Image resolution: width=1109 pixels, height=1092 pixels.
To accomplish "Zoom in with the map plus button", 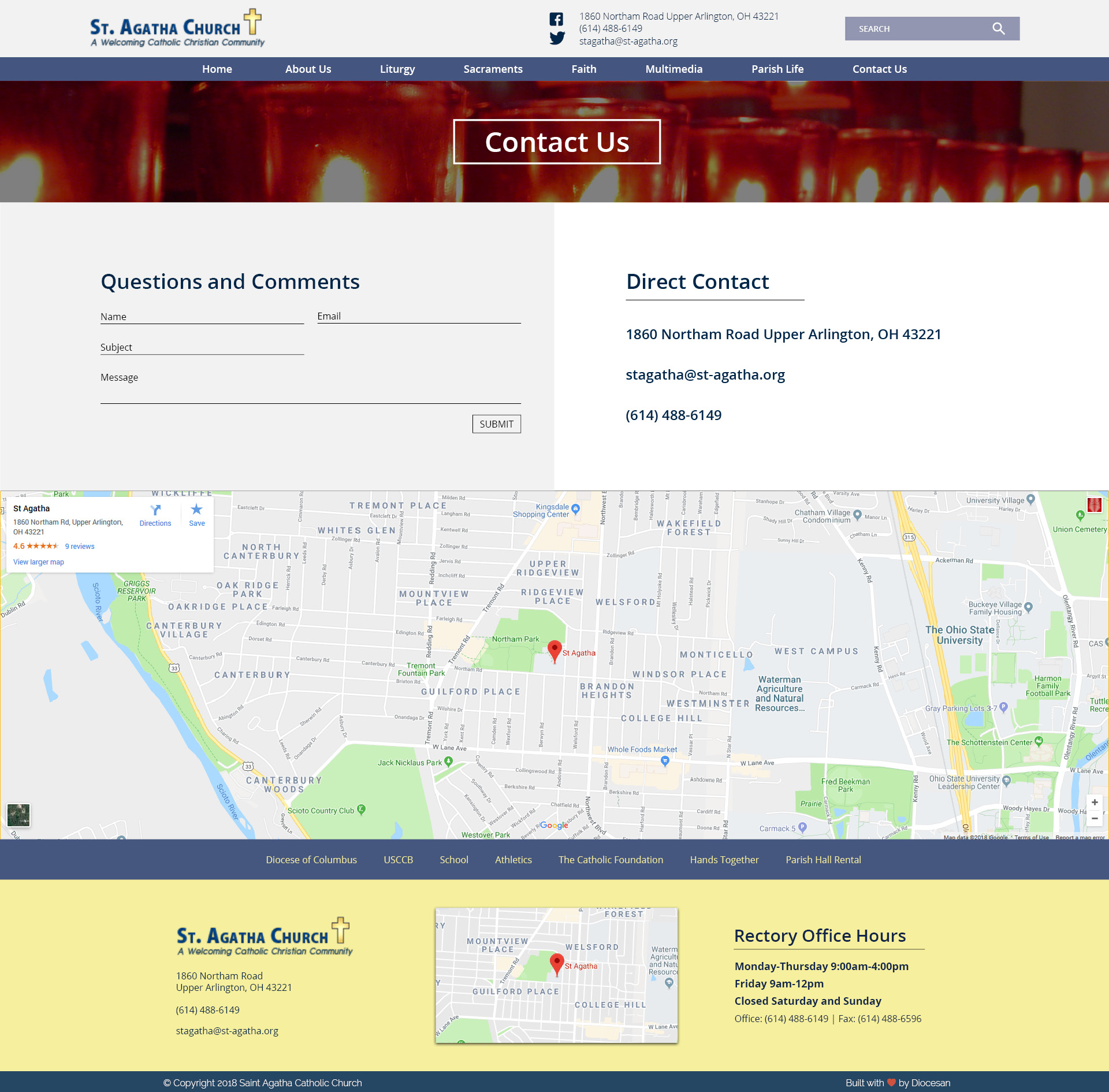I will tap(1095, 803).
